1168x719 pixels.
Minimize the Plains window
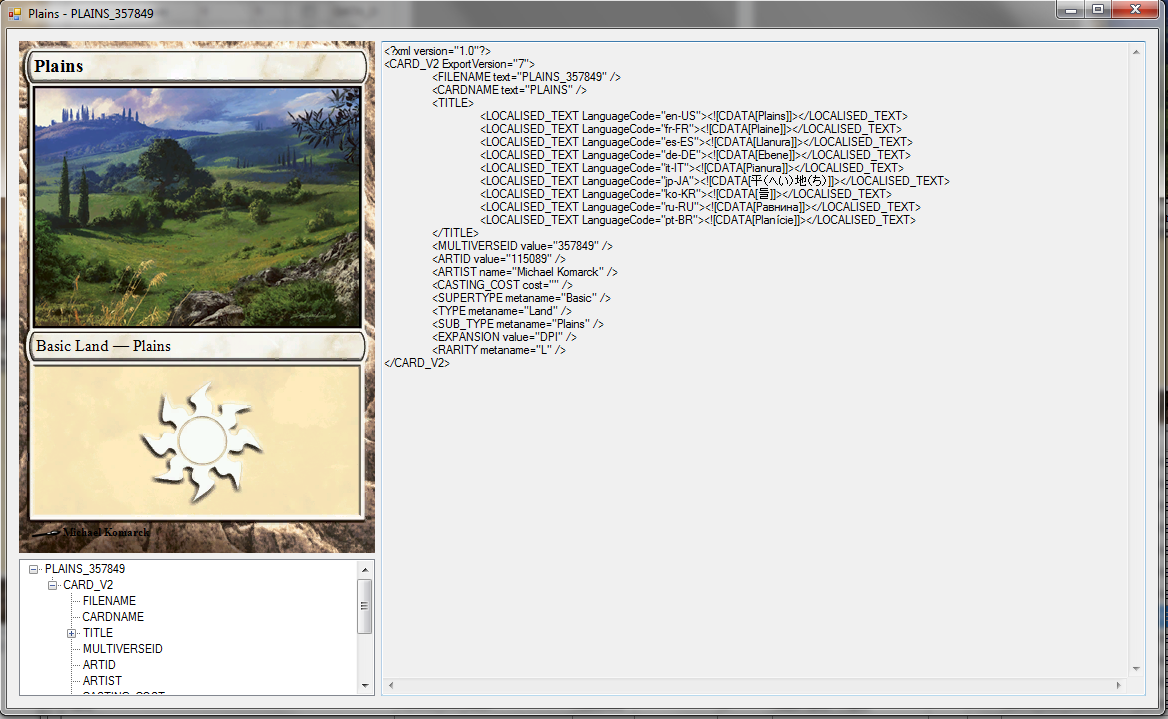pyautogui.click(x=1070, y=10)
